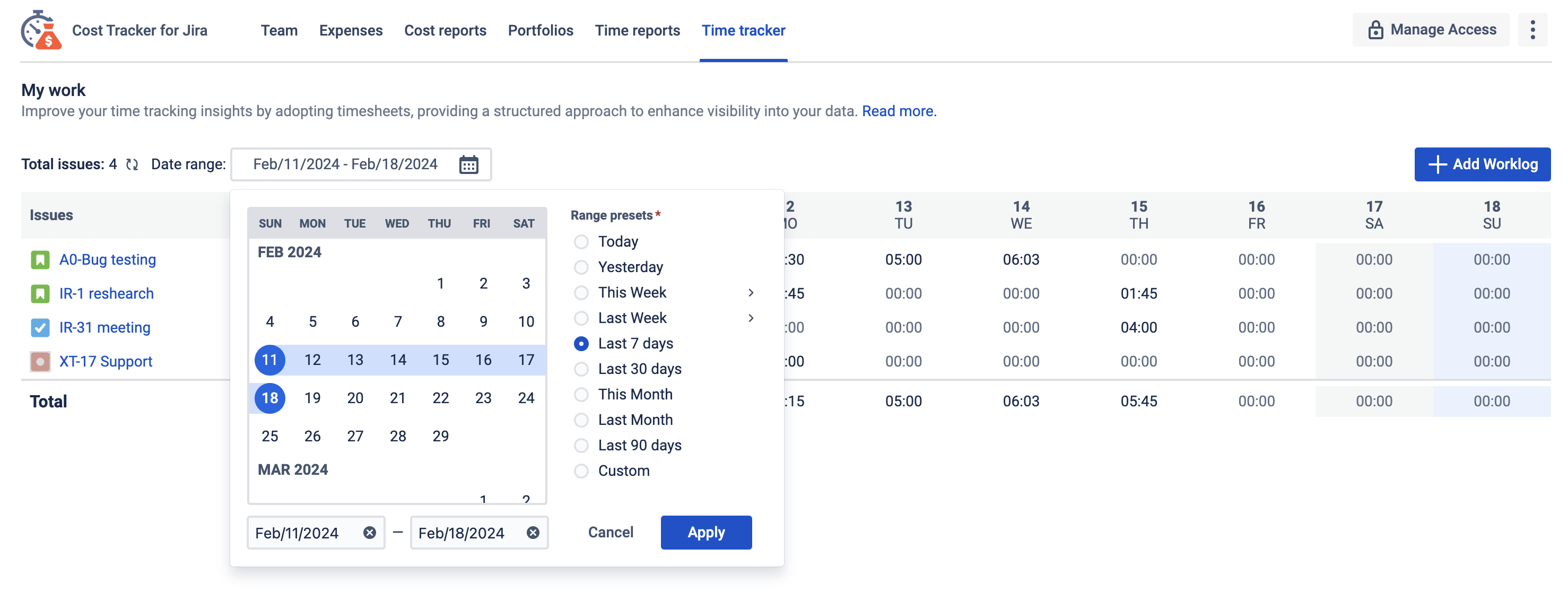Image resolution: width=1568 pixels, height=592 pixels.
Task: Open the IR-1 reshearch issue link
Action: tap(106, 294)
